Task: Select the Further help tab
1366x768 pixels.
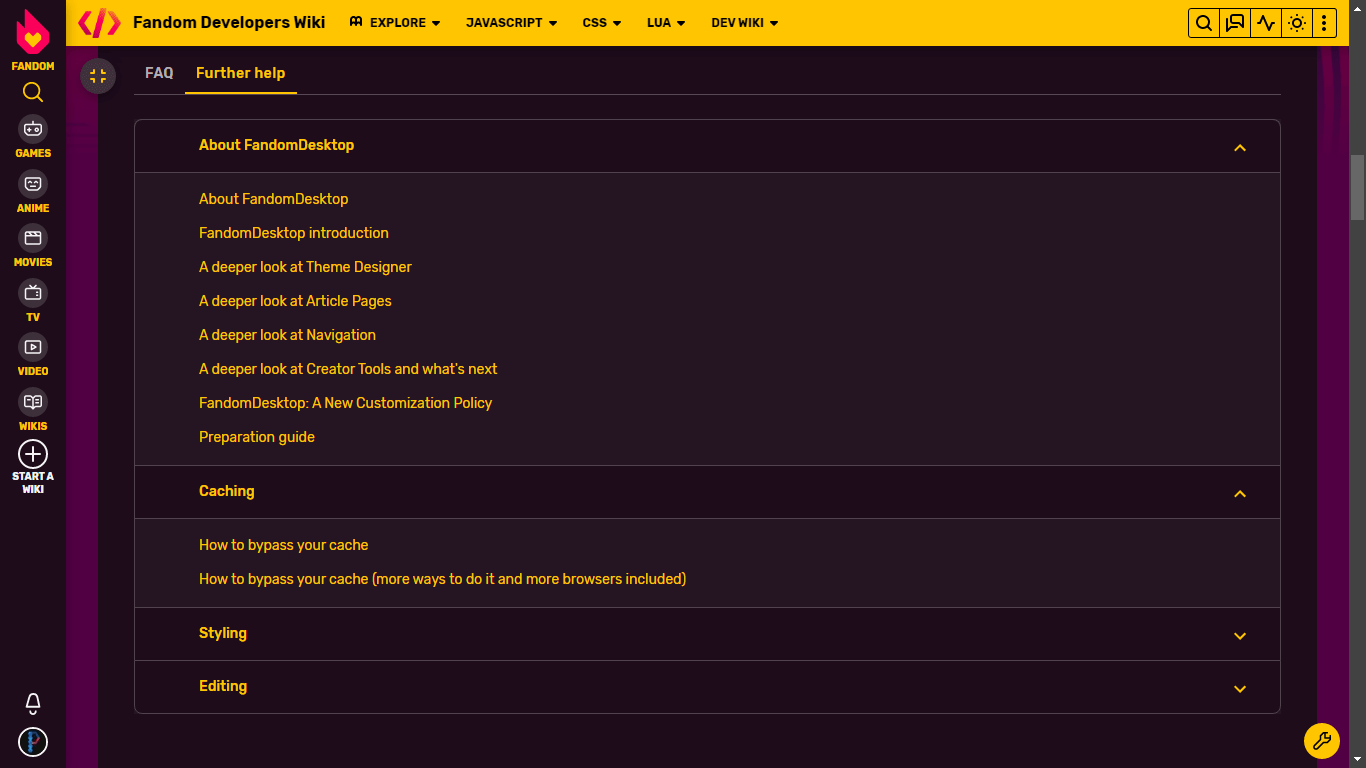Action: pos(241,73)
